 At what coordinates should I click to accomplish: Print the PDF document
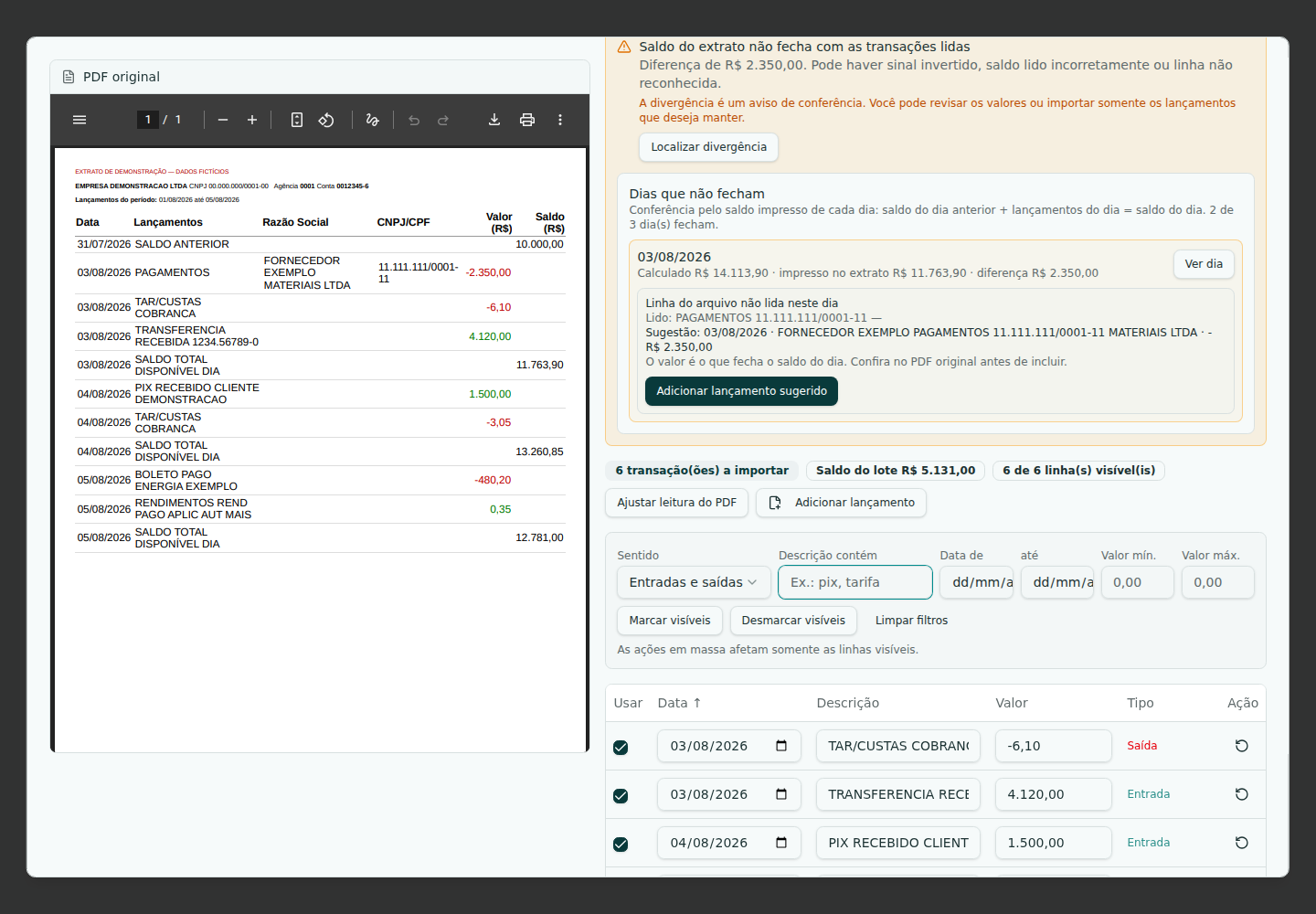pos(527,120)
